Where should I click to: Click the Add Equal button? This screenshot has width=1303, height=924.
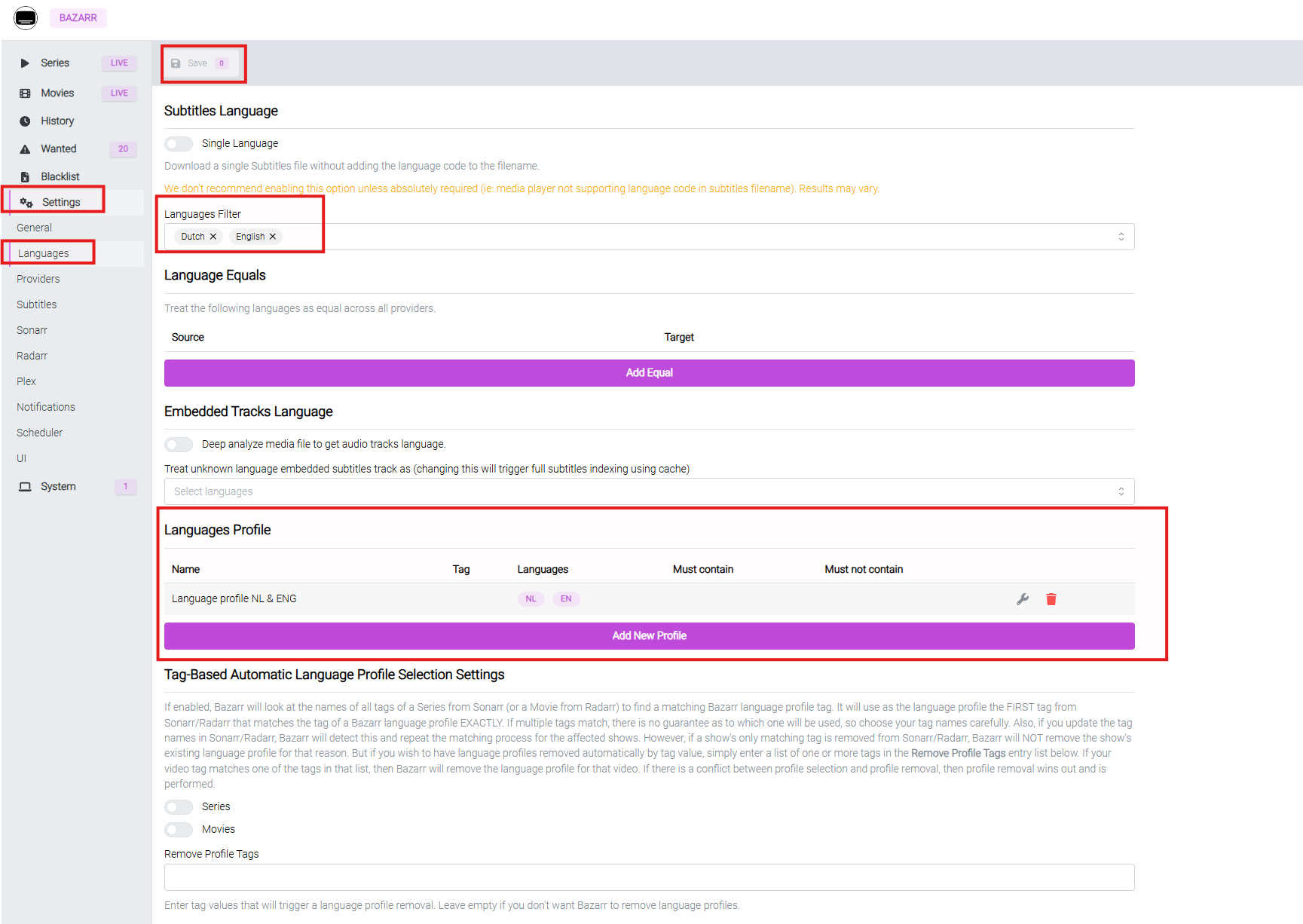tap(649, 373)
